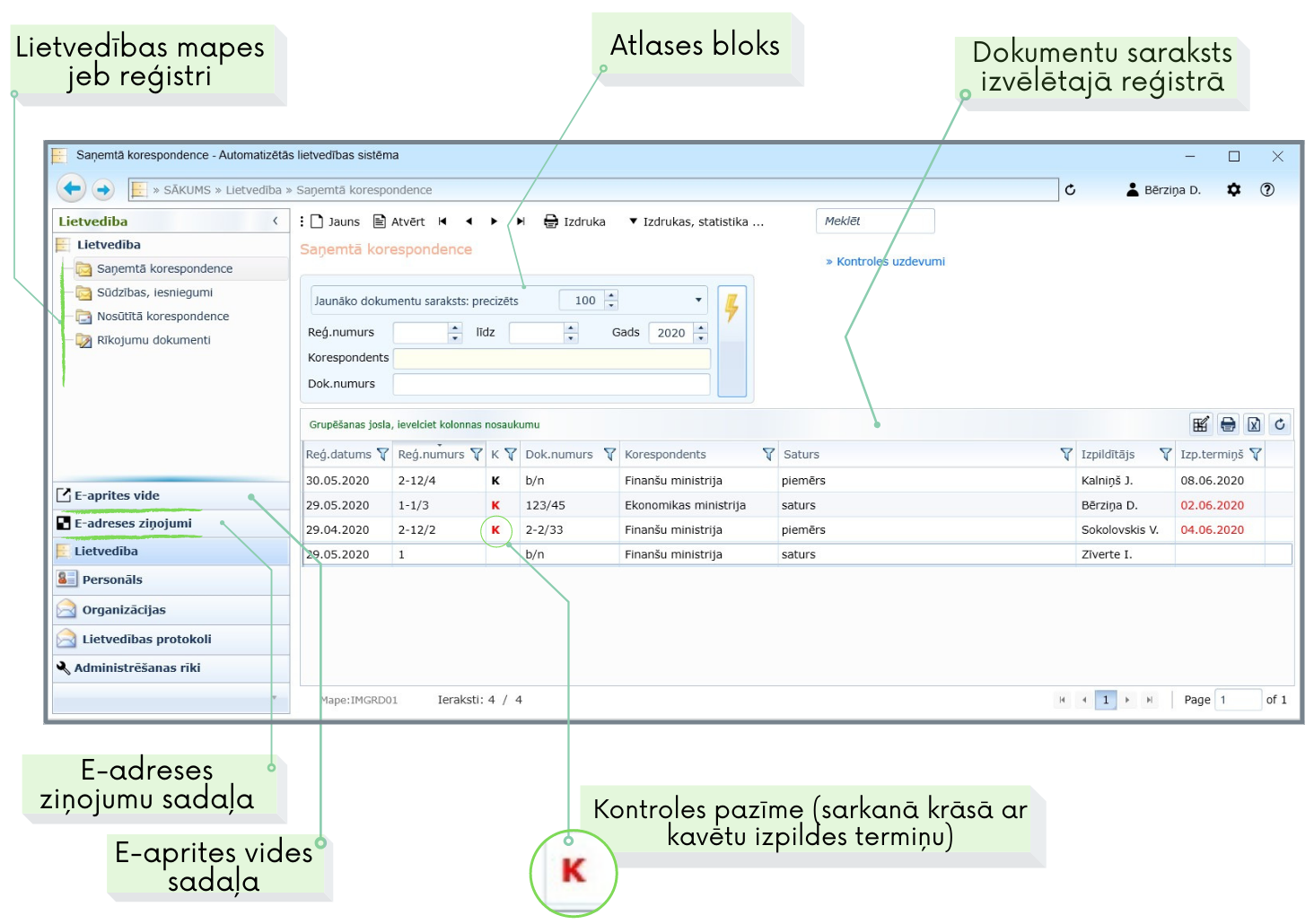Viewport: 1314px width, 924px height.
Task: Switch to the Personāls section
Action: coord(112,580)
